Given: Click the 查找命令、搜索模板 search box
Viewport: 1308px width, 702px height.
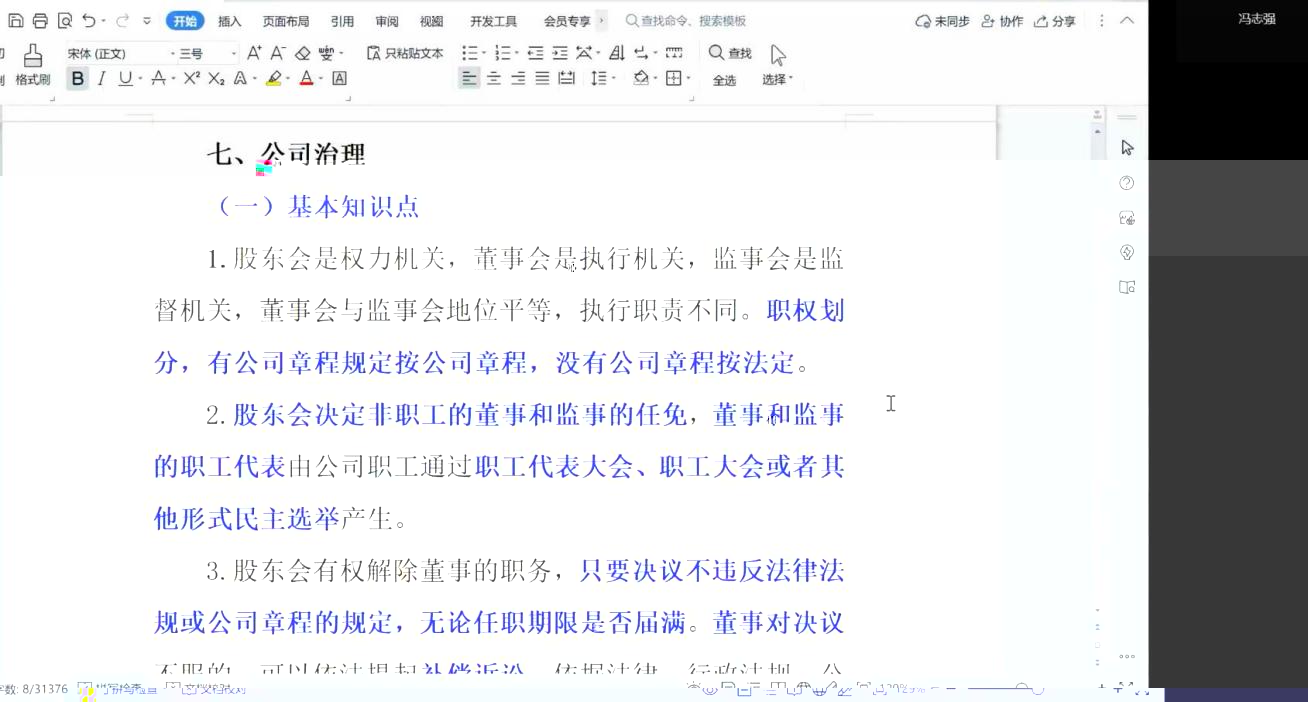Looking at the screenshot, I should [686, 21].
